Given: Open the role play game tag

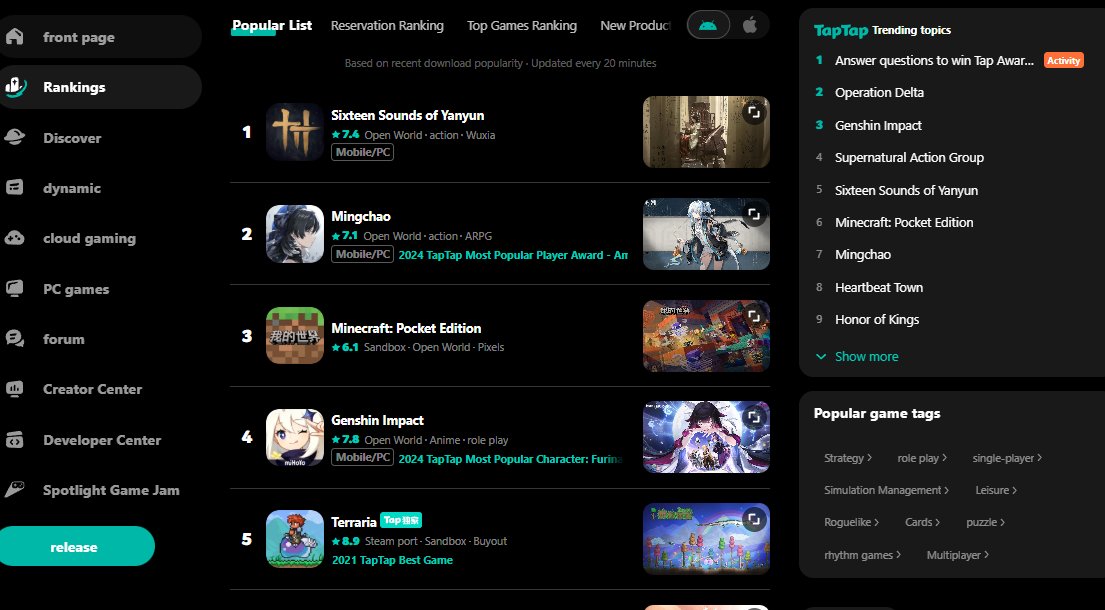Looking at the screenshot, I should (x=922, y=458).
